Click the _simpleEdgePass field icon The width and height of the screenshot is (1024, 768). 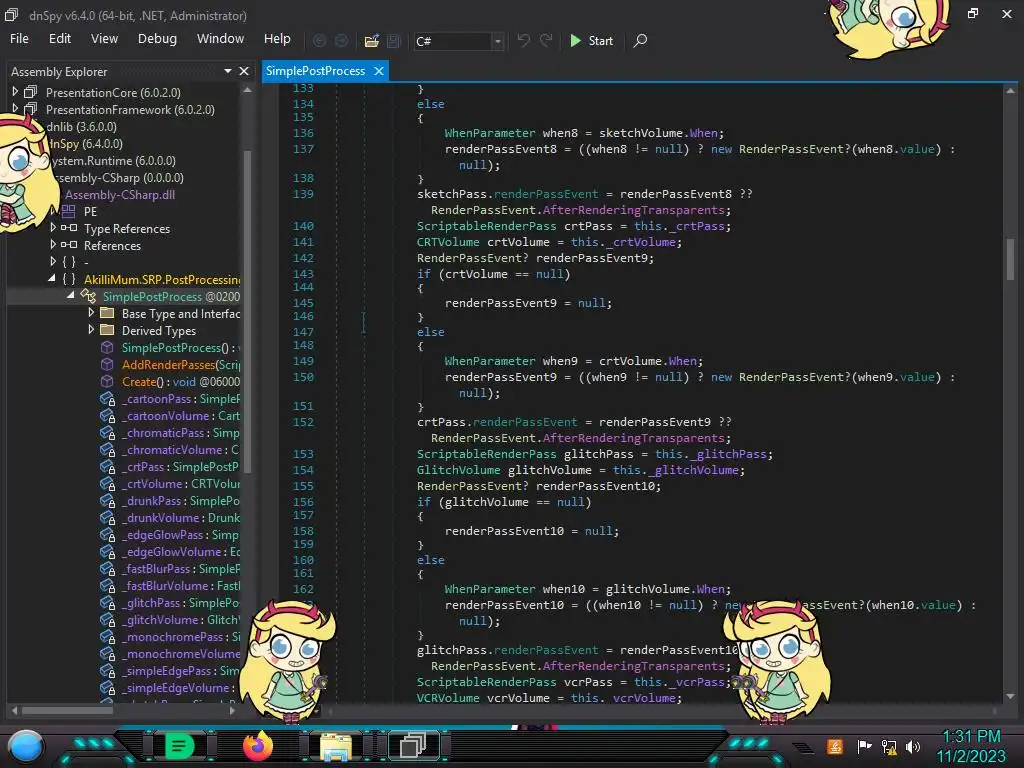[107, 671]
